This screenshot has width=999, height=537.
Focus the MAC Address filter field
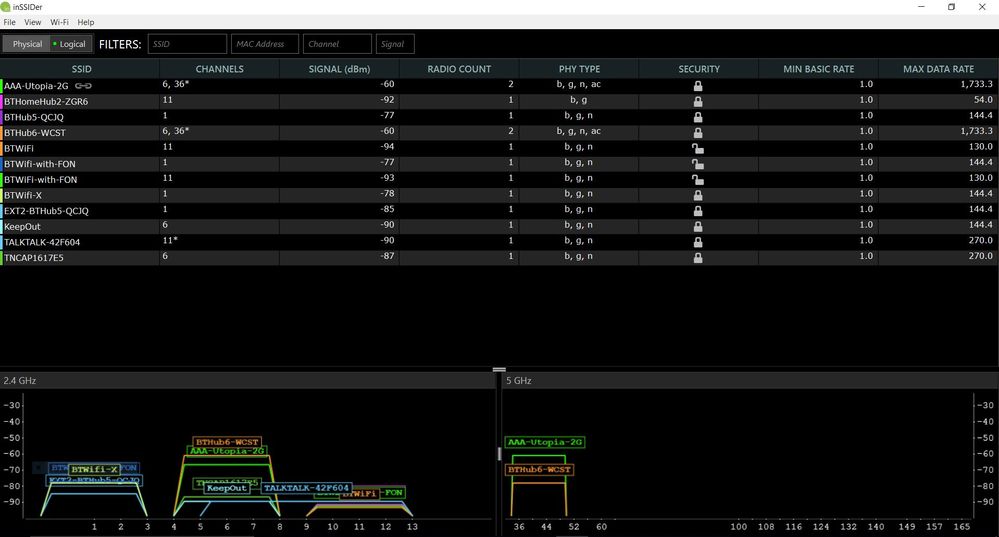[x=264, y=44]
